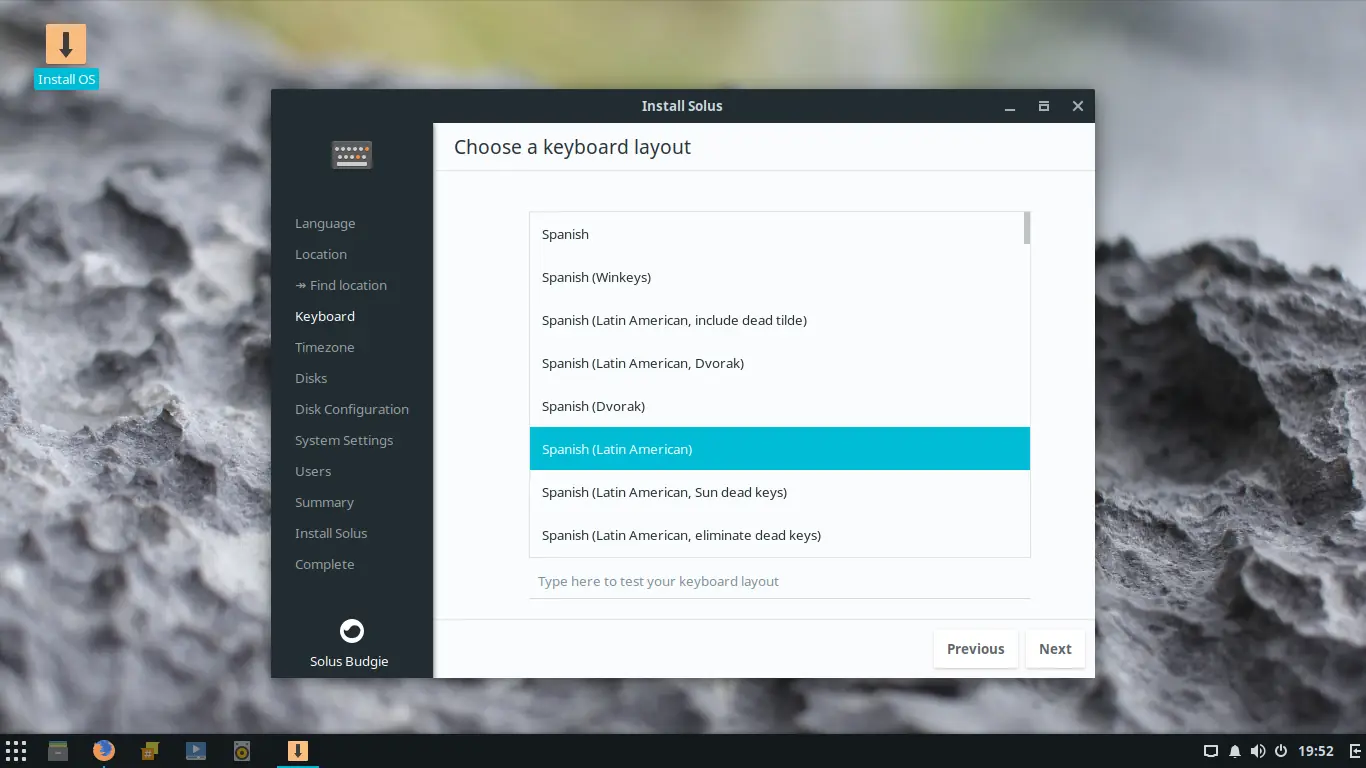The width and height of the screenshot is (1366, 768).
Task: Select Spanish (Latin American, include dead tilde)
Action: click(780, 320)
